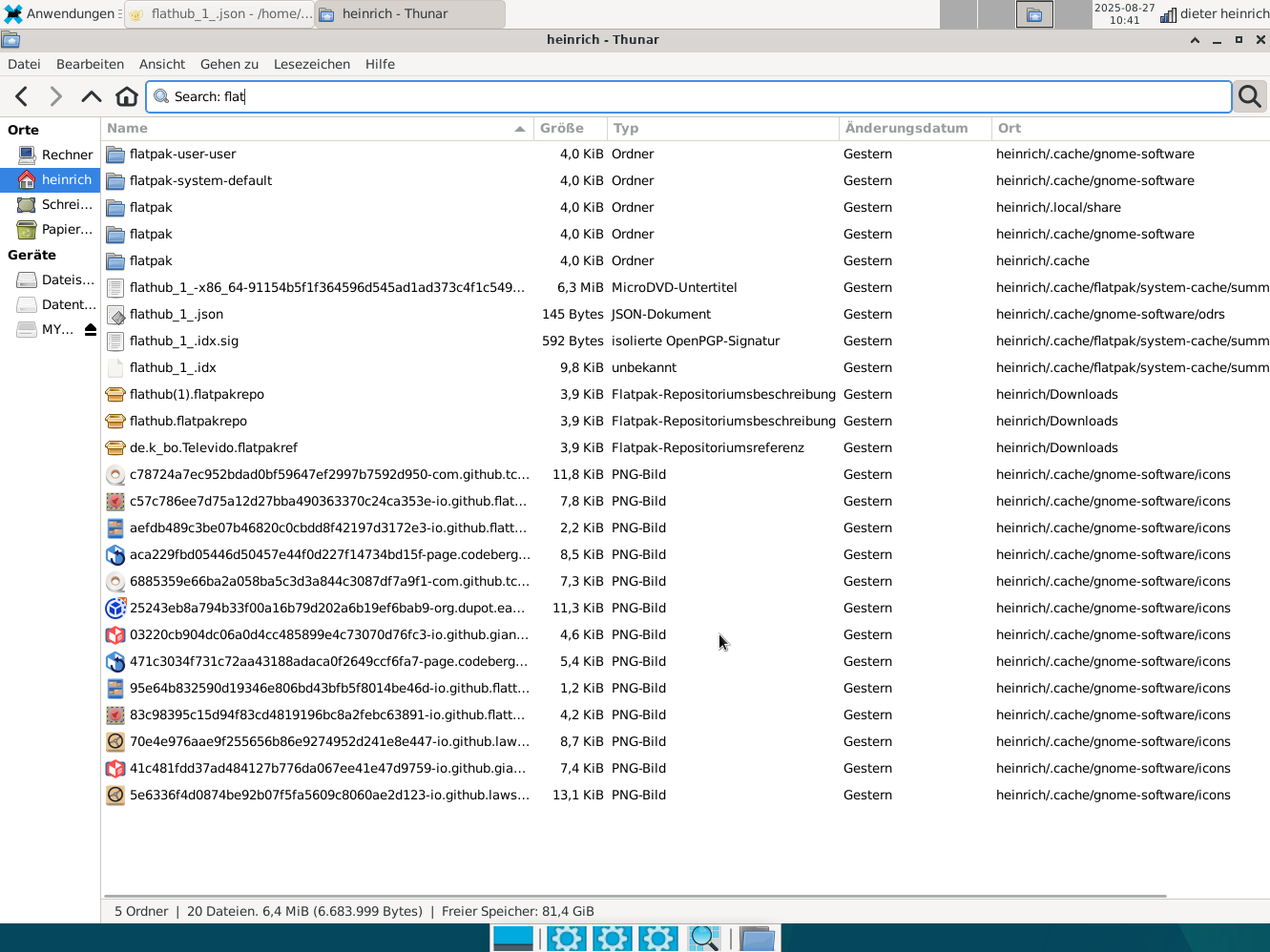
Task: Select 471c3034f731 PNG icon
Action: [115, 661]
